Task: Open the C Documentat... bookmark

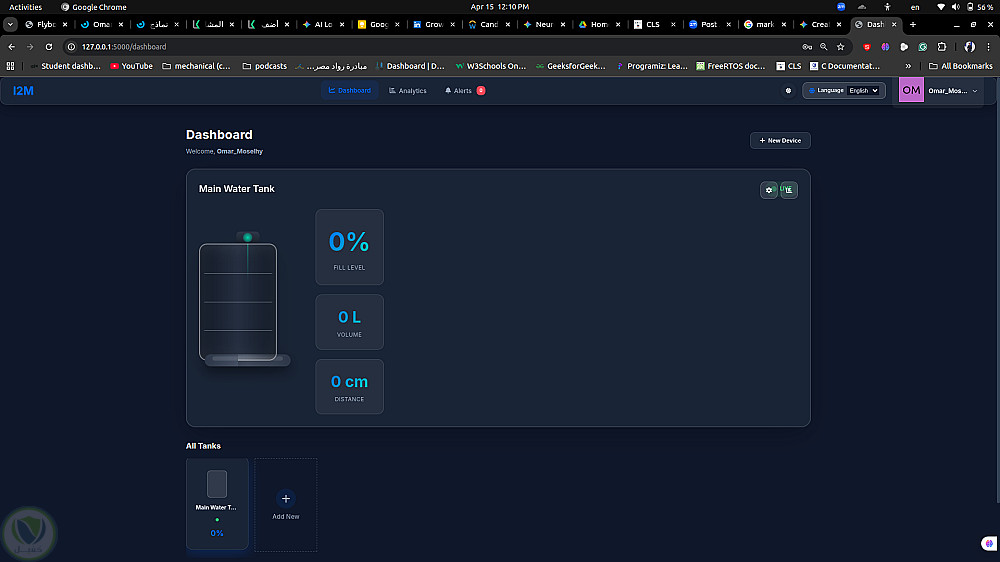Action: pyautogui.click(x=845, y=66)
